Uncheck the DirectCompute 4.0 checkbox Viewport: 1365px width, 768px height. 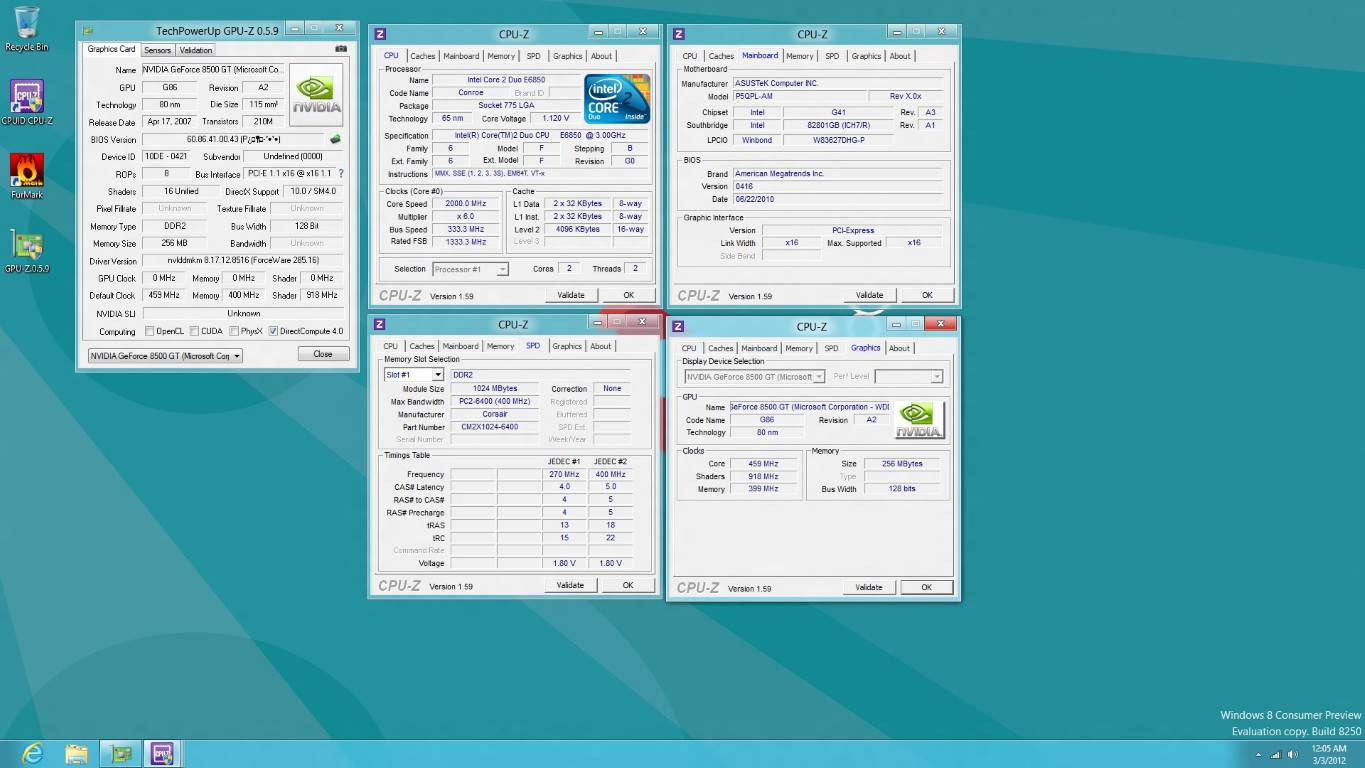pyautogui.click(x=274, y=331)
